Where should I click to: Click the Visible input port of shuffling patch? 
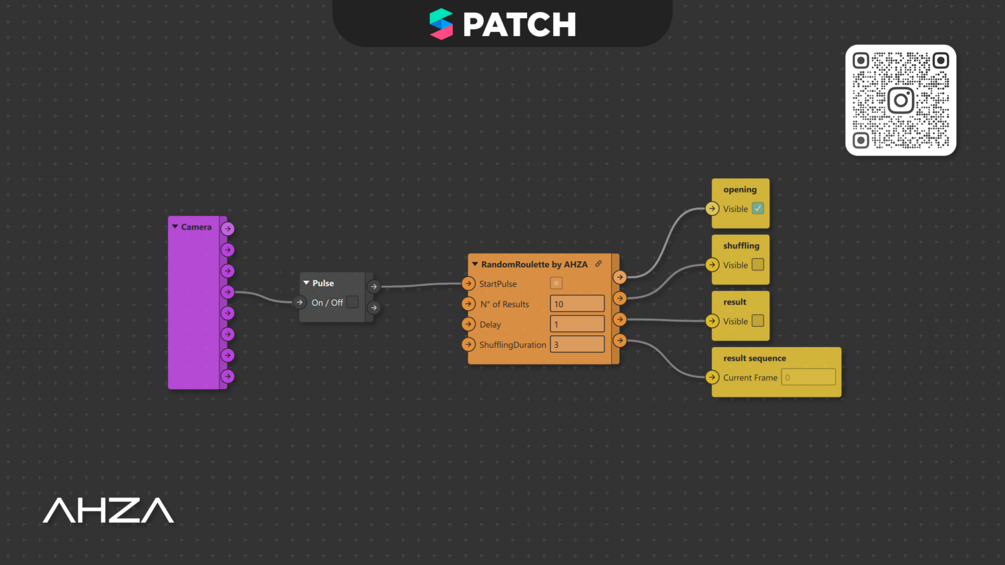(712, 265)
